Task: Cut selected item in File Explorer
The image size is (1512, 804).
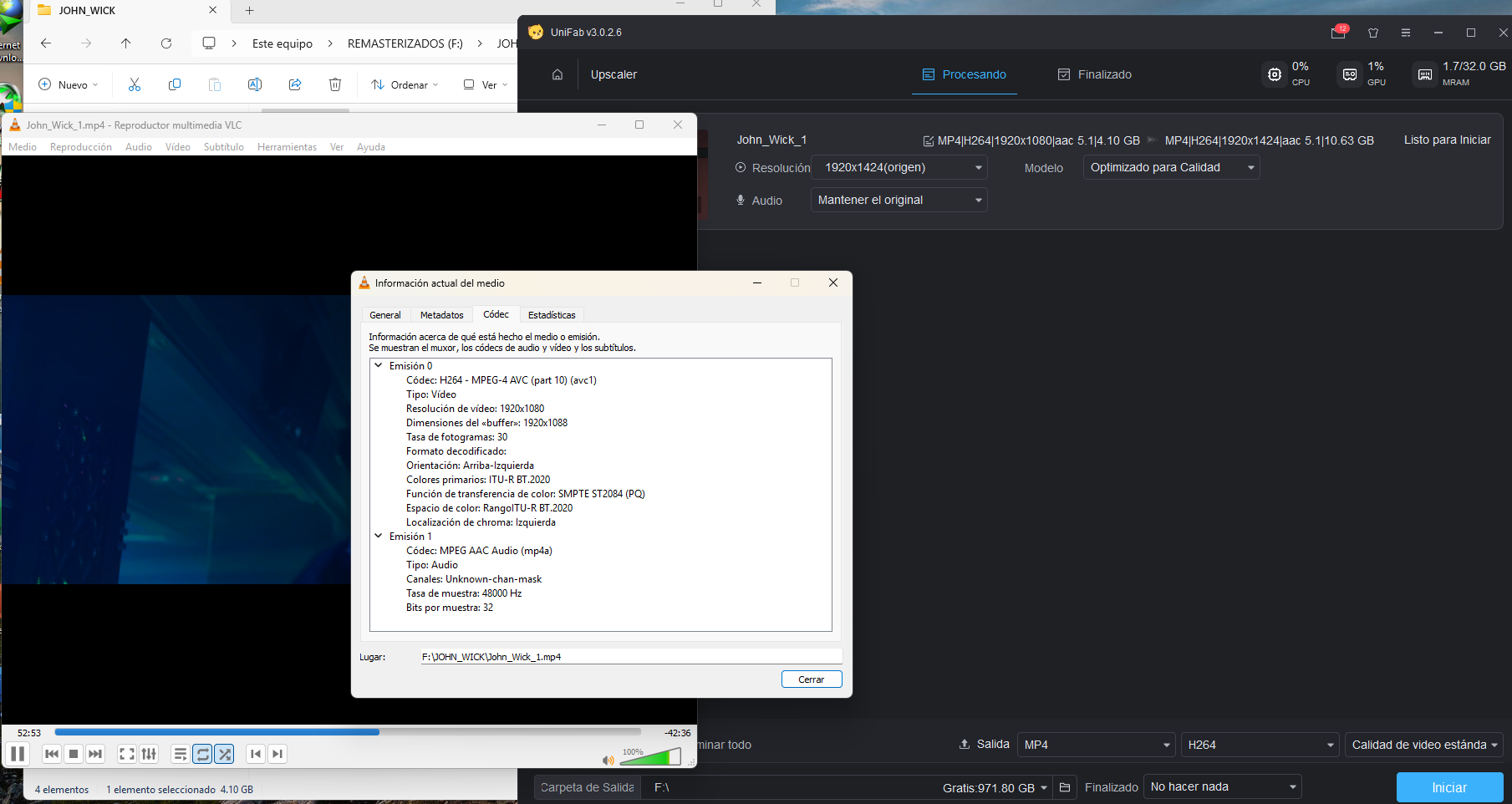Action: point(135,84)
